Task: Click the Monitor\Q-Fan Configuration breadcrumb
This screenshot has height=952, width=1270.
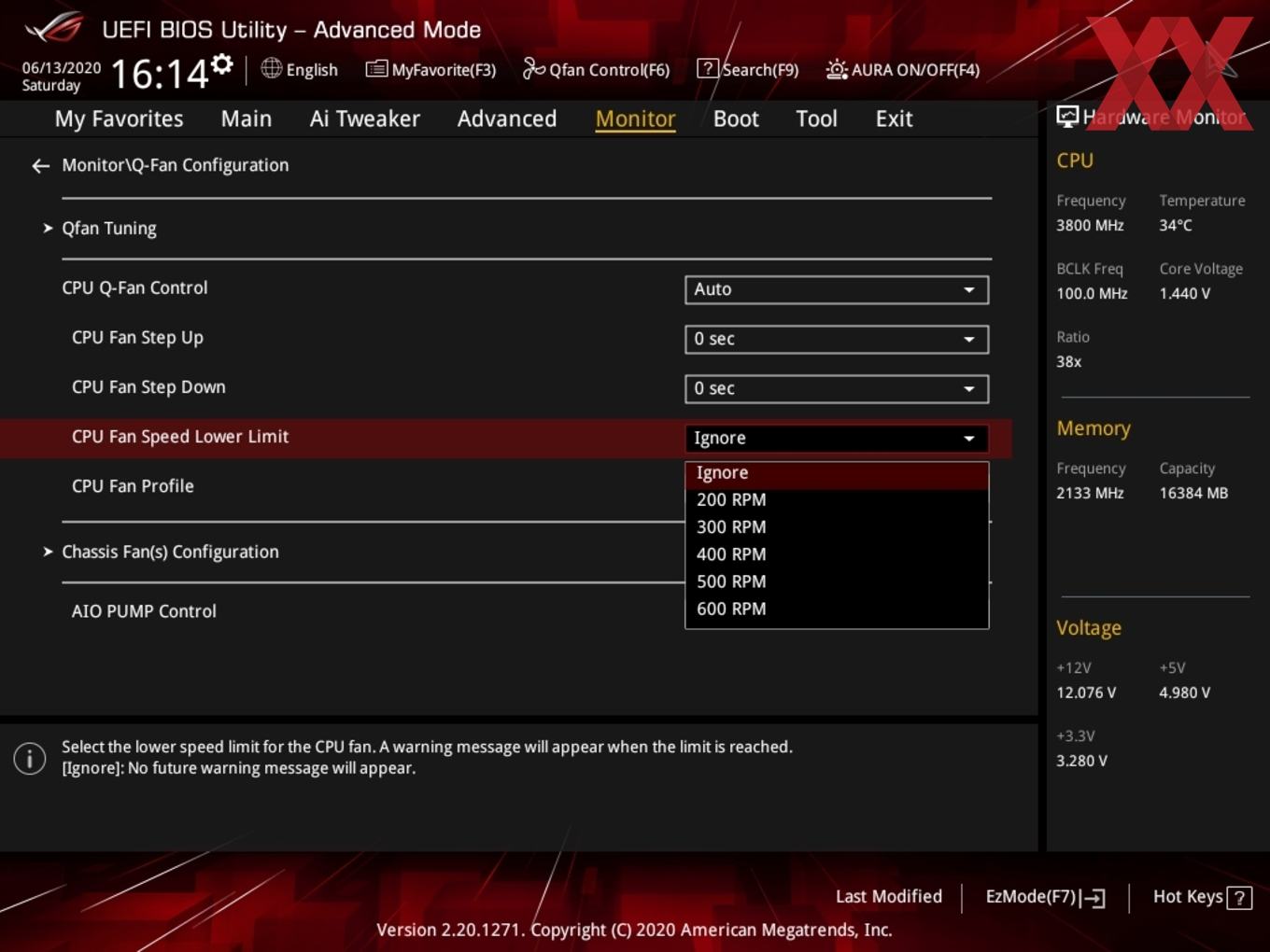Action: (176, 165)
